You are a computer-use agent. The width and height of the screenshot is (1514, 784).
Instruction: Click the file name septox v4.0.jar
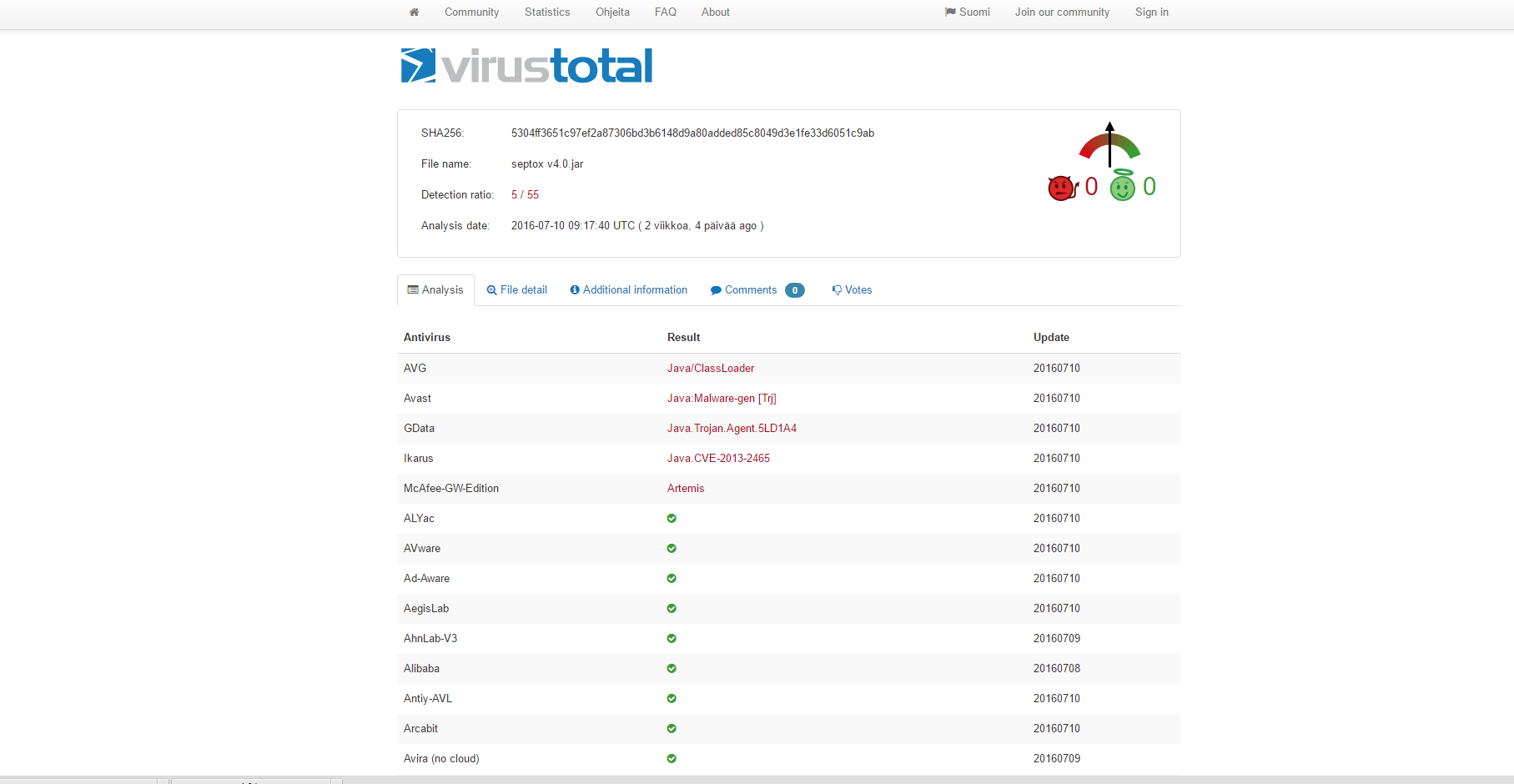pyautogui.click(x=547, y=164)
